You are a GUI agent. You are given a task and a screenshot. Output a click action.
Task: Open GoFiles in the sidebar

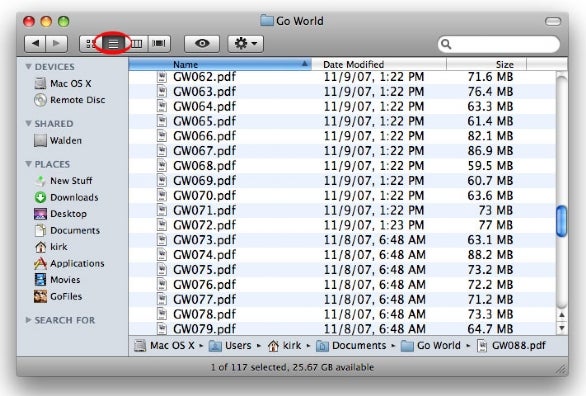click(58, 296)
